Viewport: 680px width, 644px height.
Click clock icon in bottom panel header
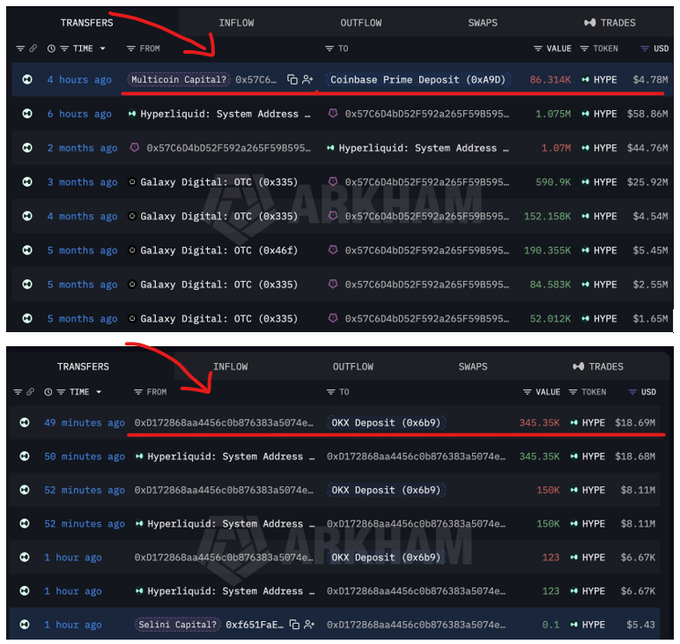tap(48, 392)
